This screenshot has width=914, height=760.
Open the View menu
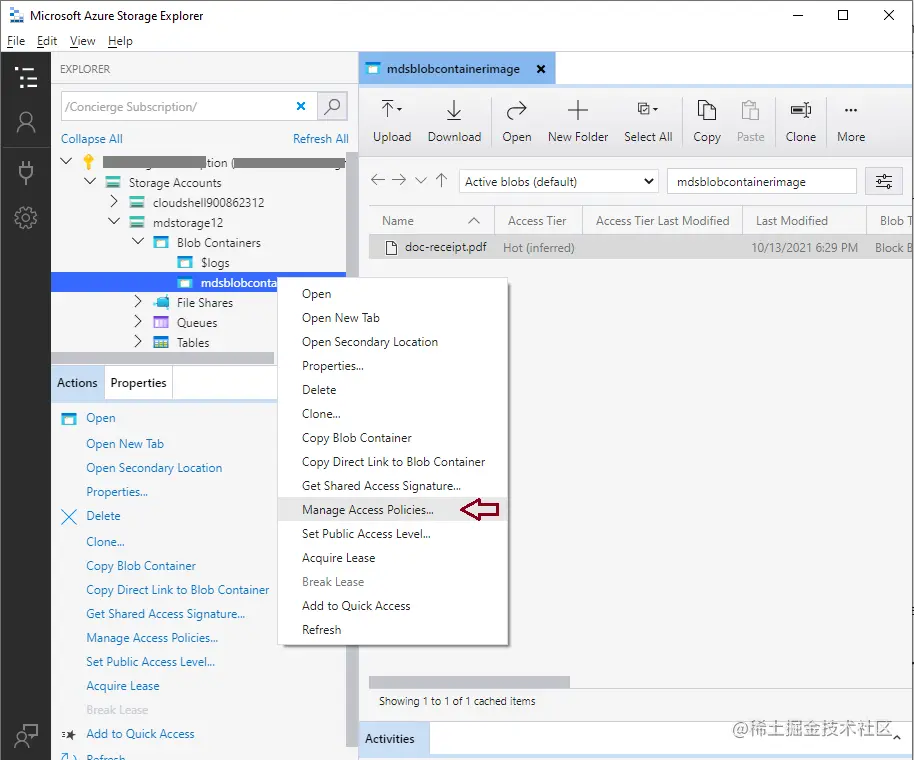pyautogui.click(x=82, y=41)
